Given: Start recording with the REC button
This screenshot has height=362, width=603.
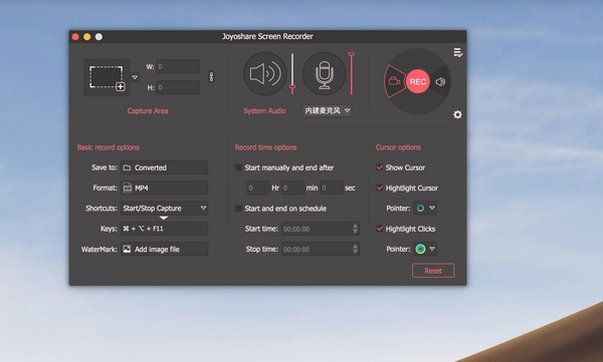Looking at the screenshot, I should point(418,82).
